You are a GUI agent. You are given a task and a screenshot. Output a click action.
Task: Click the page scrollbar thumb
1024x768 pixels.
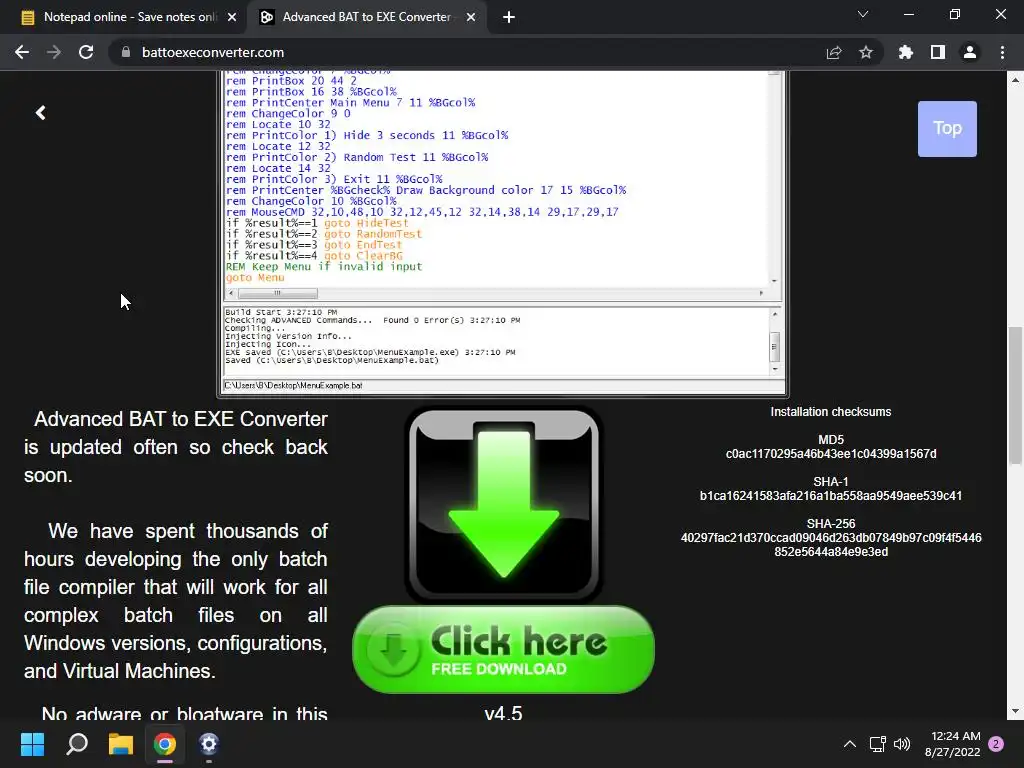point(1015,395)
